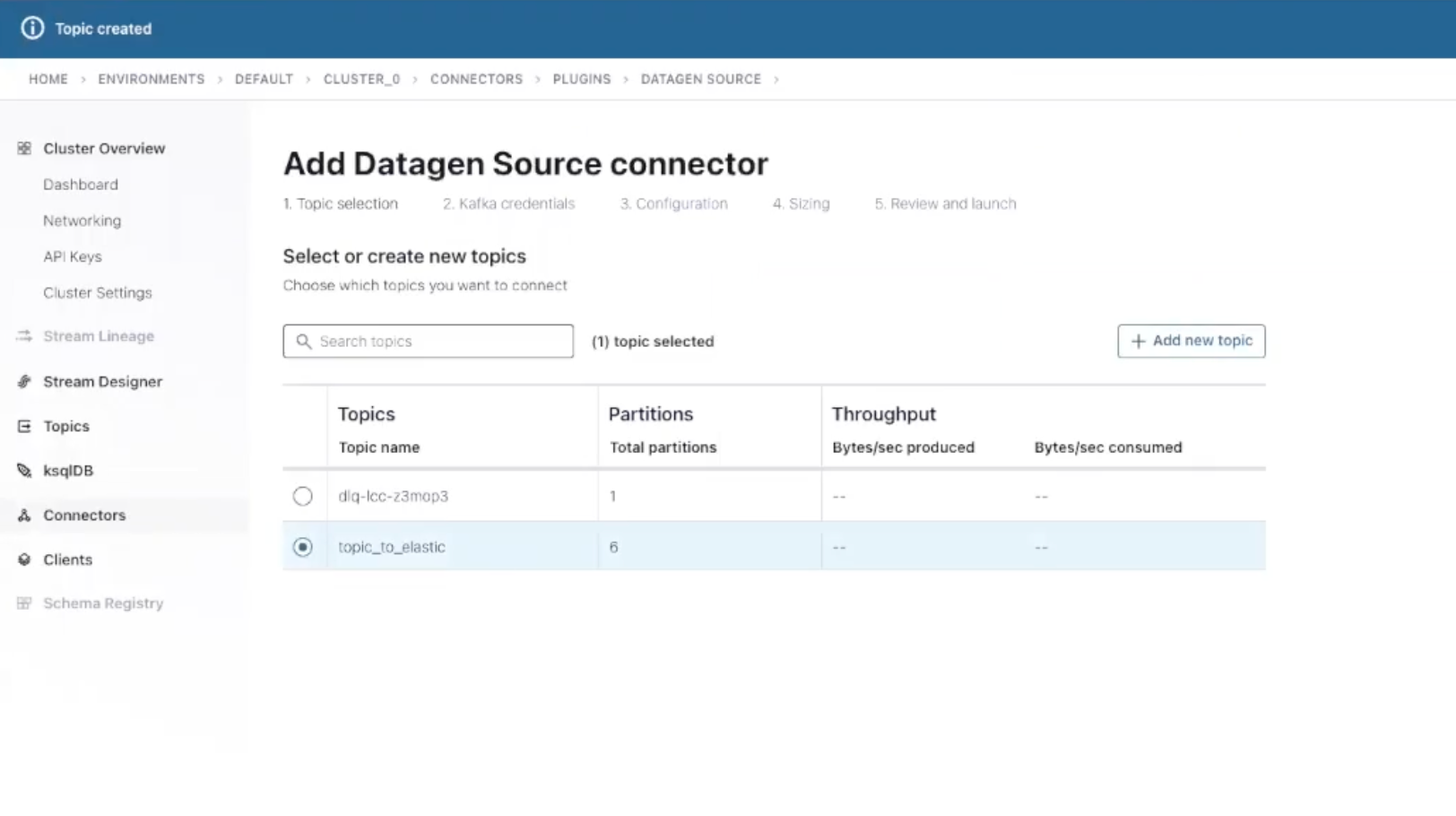Viewport: 1456px width, 816px height.
Task: Click the Clients sidebar icon
Action: (x=24, y=560)
